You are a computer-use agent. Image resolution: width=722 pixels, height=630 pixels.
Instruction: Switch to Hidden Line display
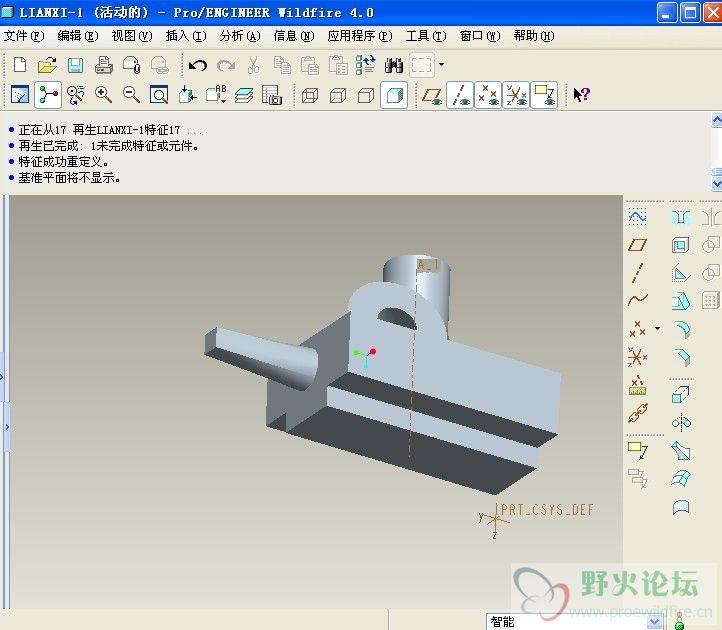point(338,96)
